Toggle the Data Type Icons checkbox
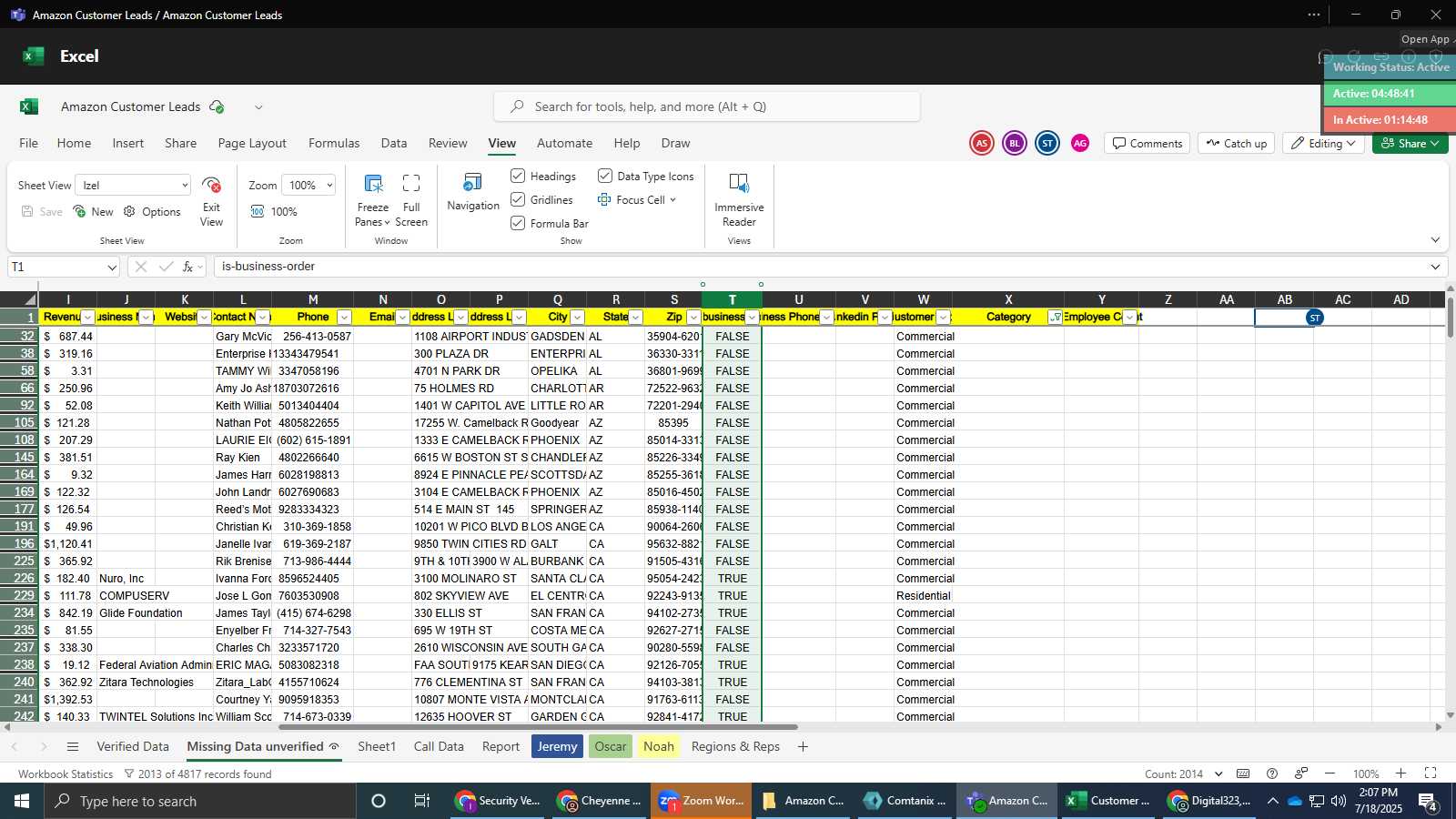1456x819 pixels. tap(604, 176)
